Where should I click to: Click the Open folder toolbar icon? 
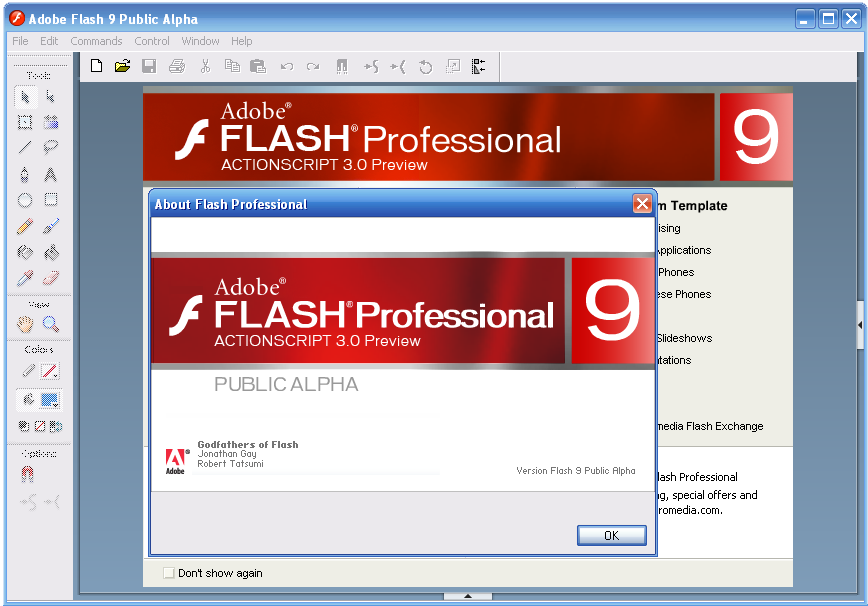pos(122,66)
